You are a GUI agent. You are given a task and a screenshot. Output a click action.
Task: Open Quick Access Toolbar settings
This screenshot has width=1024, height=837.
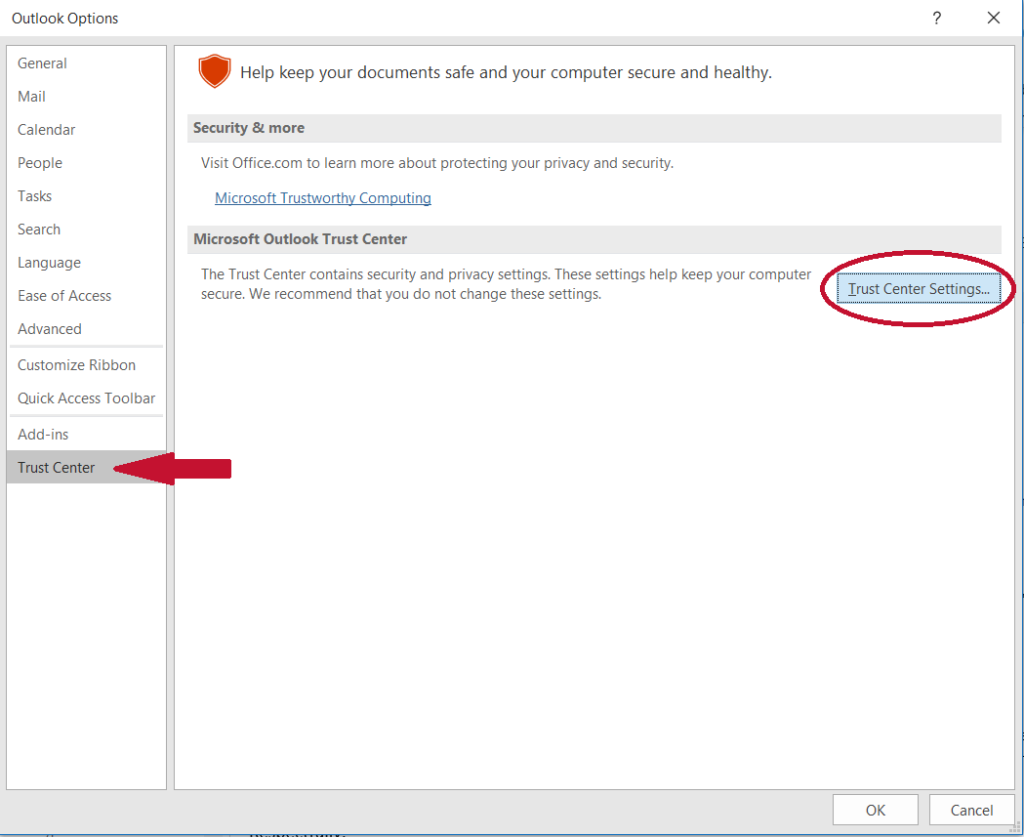86,398
